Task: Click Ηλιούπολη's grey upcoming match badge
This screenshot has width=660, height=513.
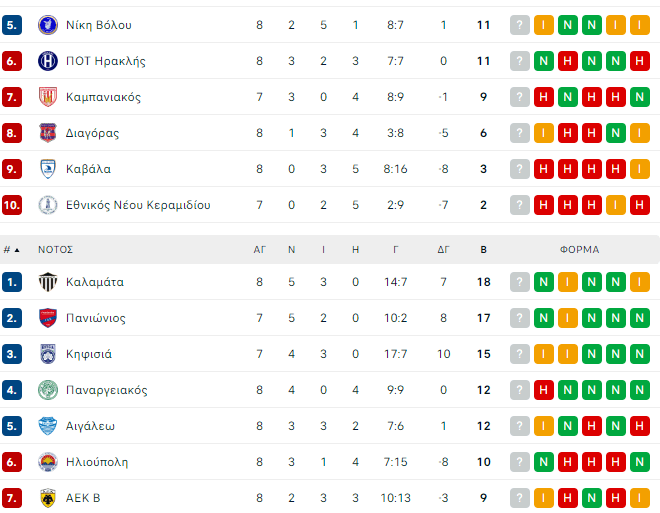Action: point(519,462)
